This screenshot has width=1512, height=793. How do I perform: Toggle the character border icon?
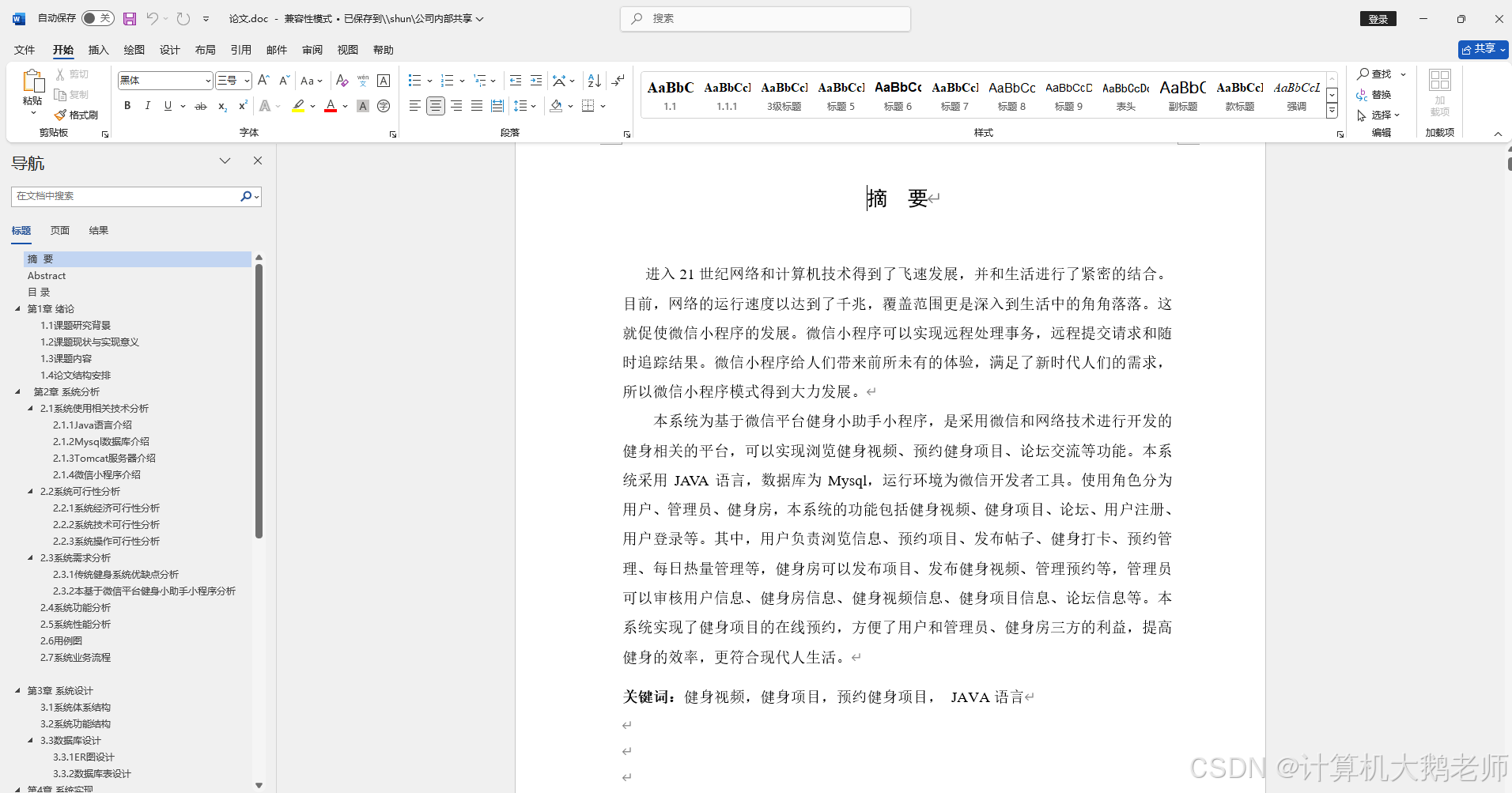pos(384,81)
